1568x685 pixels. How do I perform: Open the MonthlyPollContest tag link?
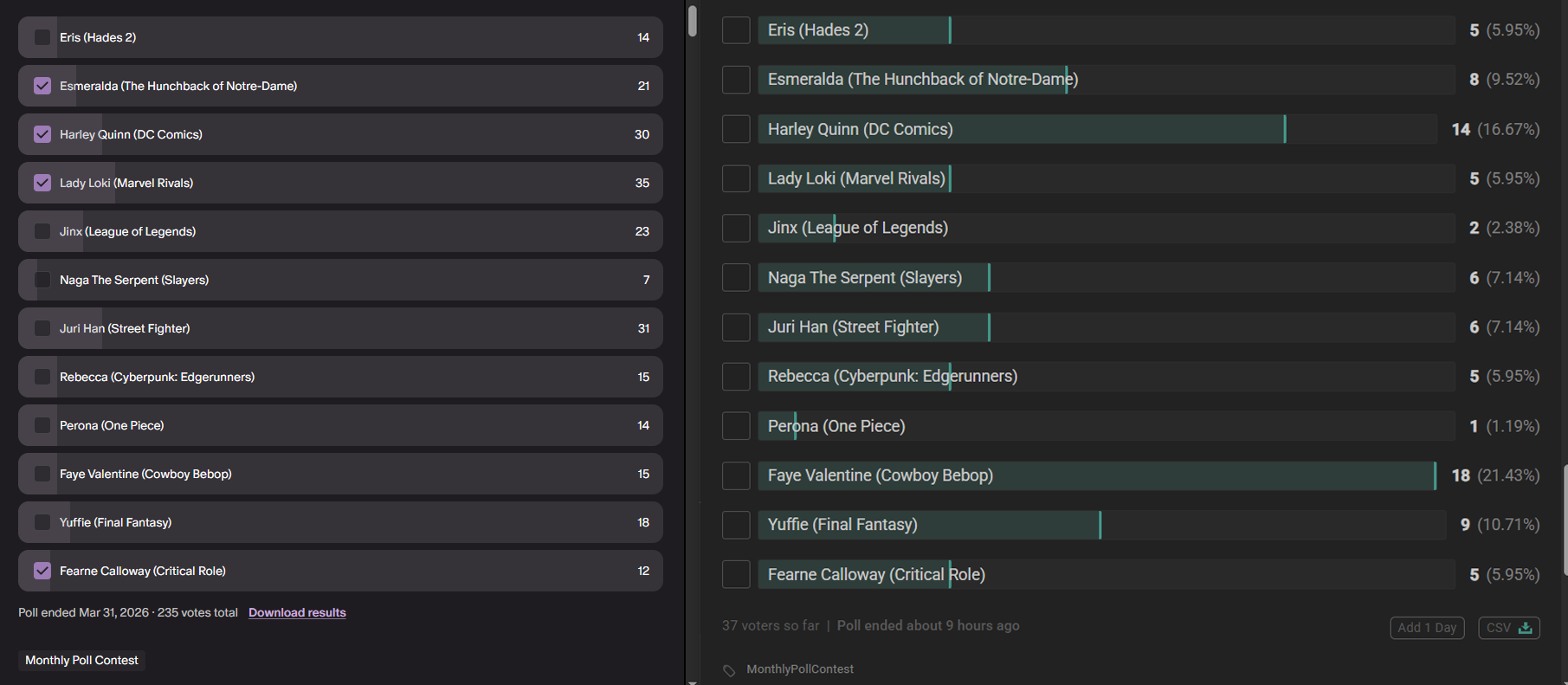pyautogui.click(x=799, y=669)
